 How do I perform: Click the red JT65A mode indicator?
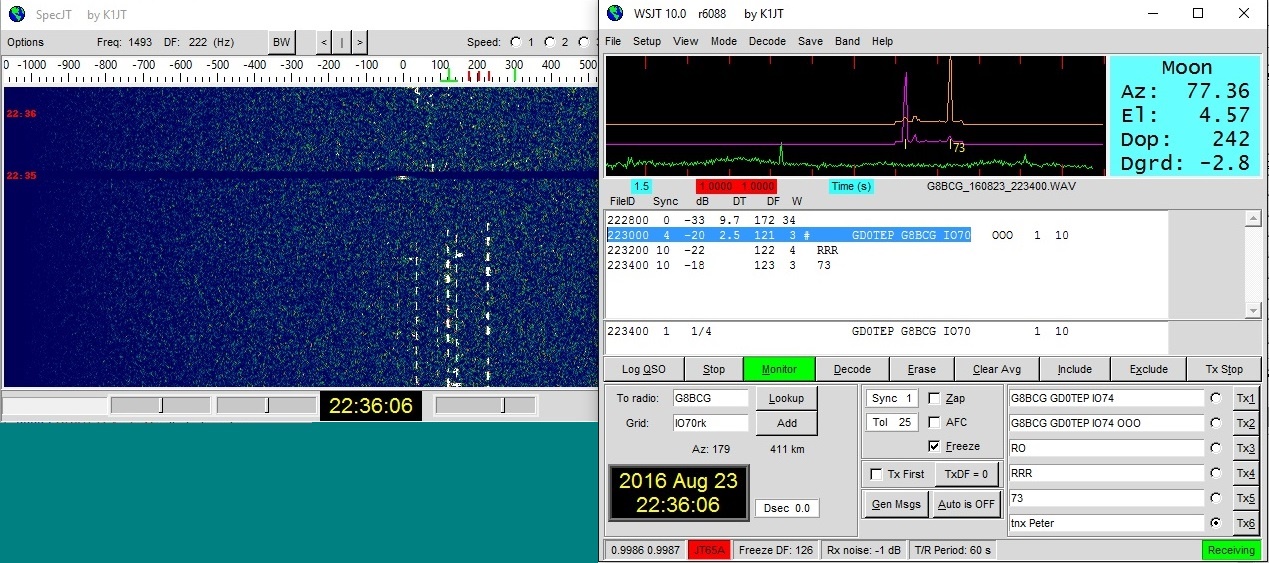pos(709,550)
